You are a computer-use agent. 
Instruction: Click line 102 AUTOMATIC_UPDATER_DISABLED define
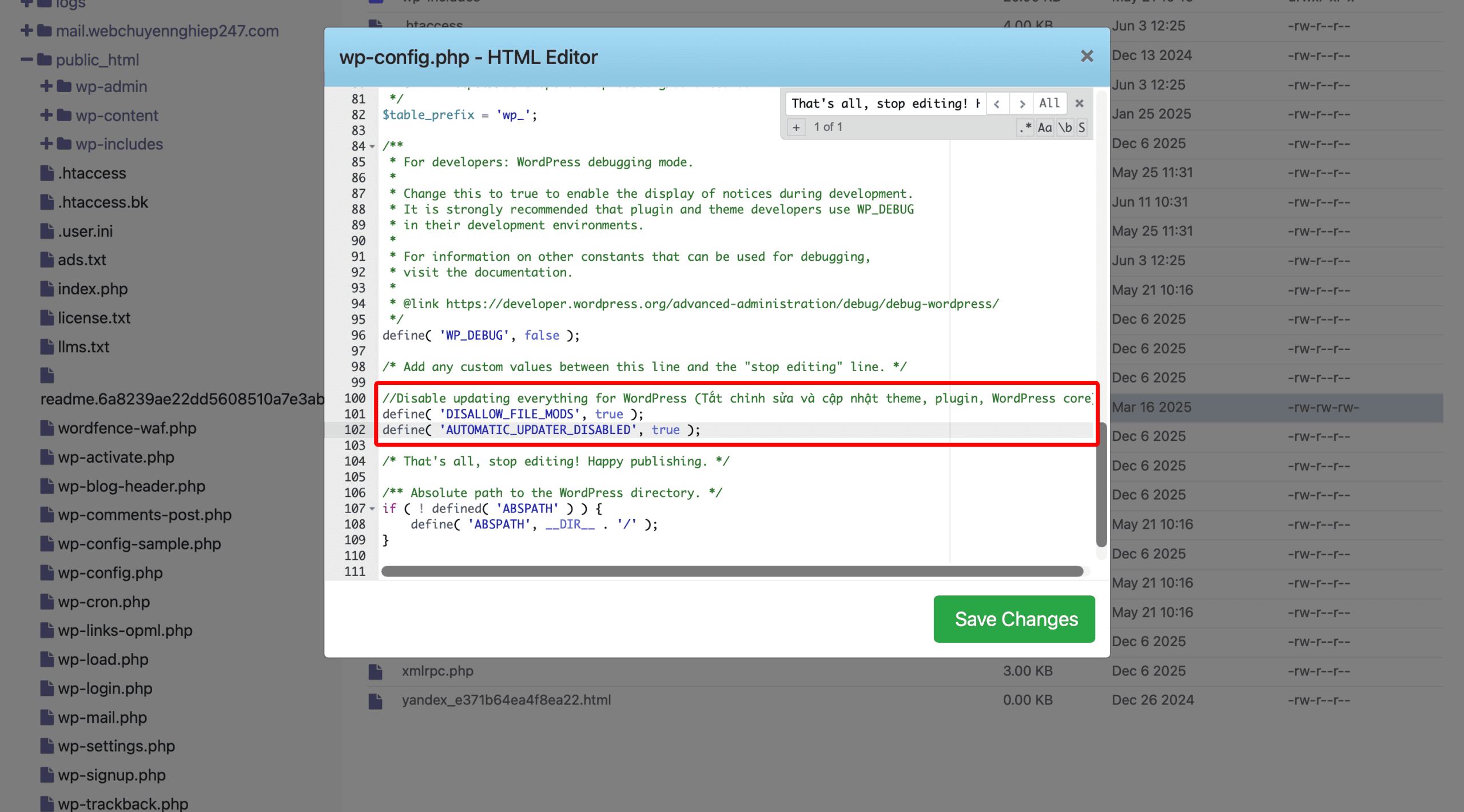[x=541, y=430]
